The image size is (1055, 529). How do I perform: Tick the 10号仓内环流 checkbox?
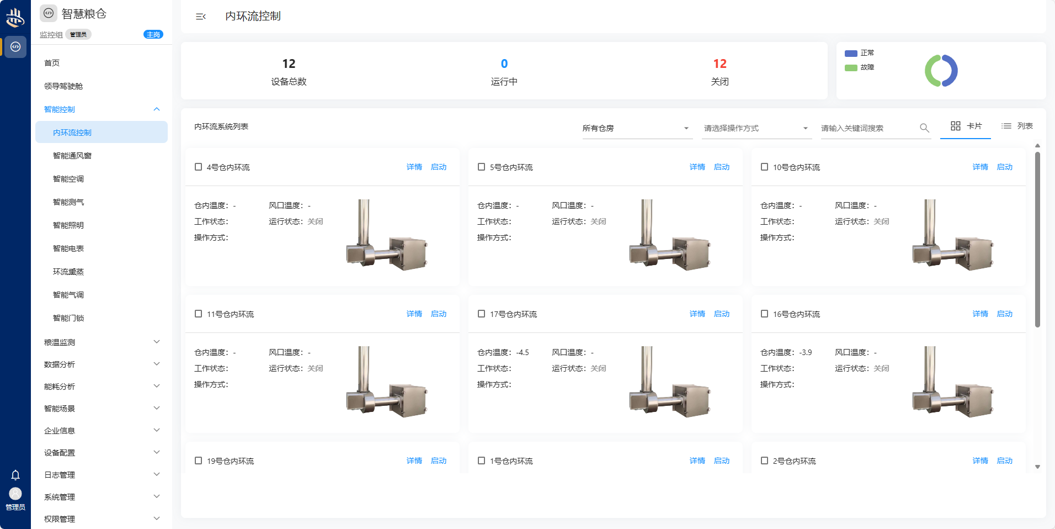click(x=764, y=167)
